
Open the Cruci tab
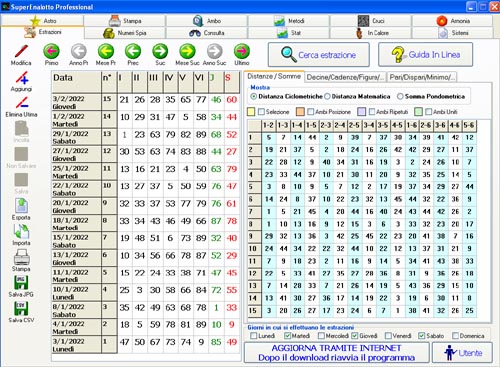371,21
